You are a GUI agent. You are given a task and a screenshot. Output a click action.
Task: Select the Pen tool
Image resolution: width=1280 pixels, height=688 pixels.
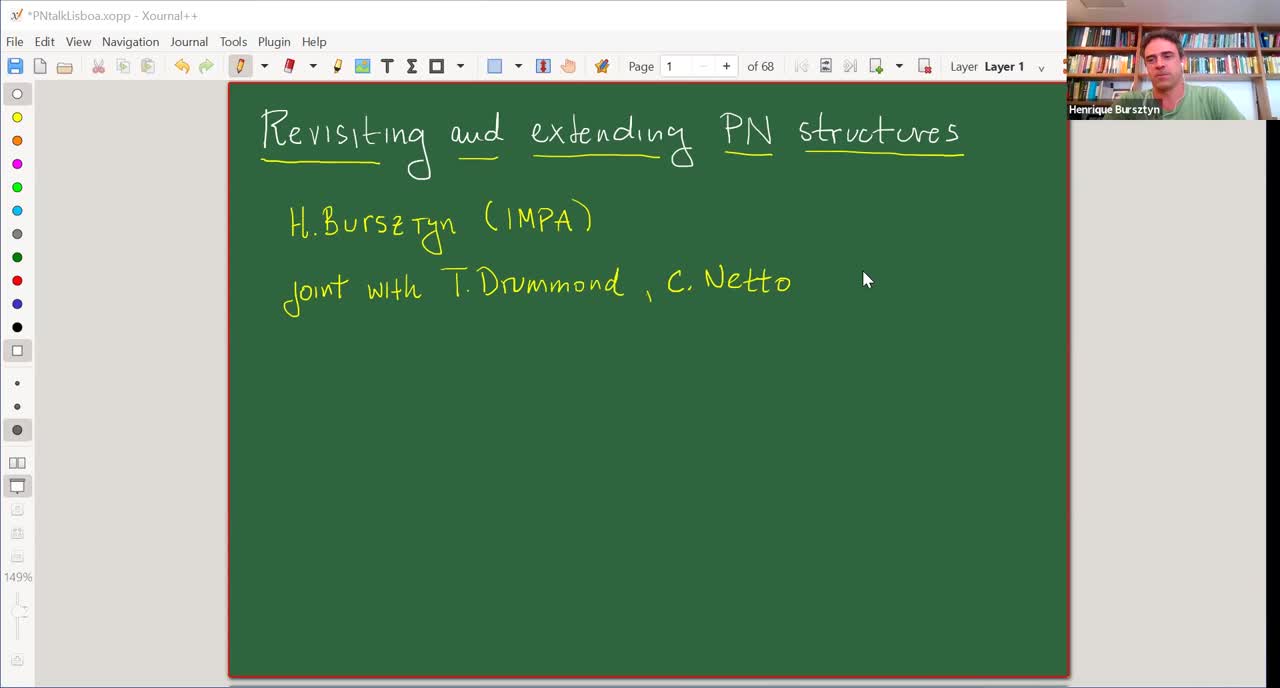pos(238,65)
